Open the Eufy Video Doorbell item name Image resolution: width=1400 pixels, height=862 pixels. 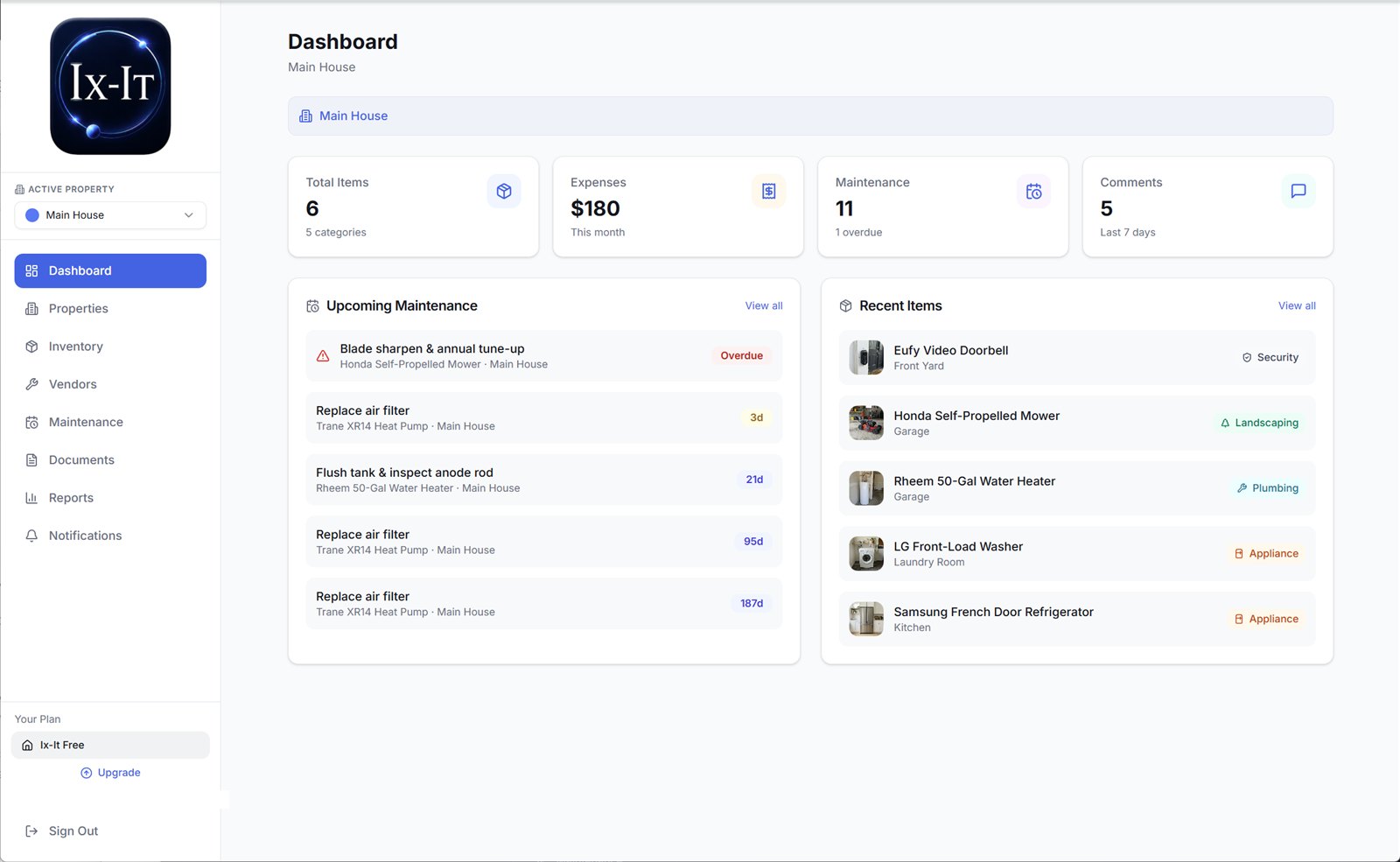click(951, 350)
